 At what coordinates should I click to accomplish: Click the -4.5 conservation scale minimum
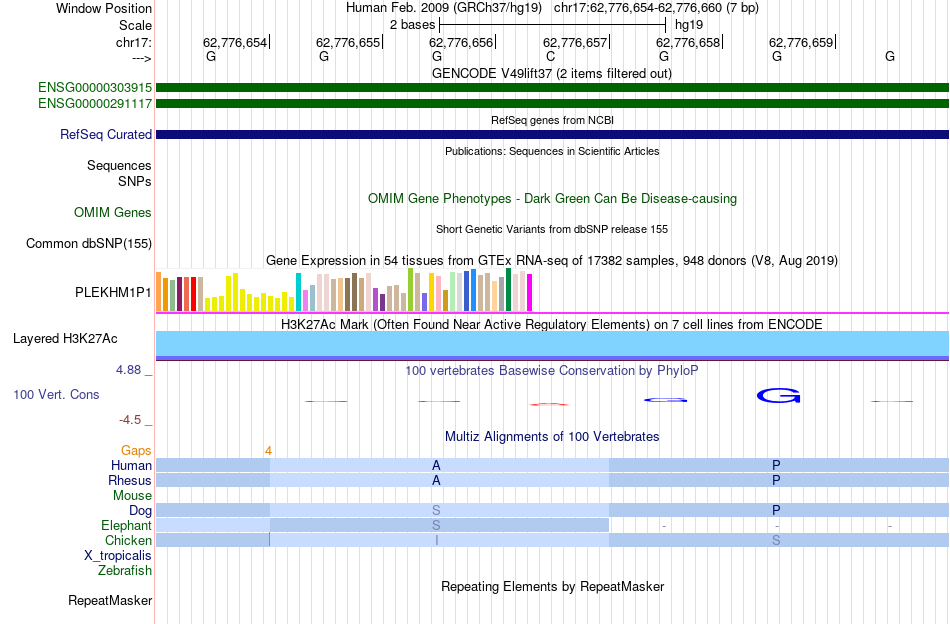pyautogui.click(x=130, y=420)
